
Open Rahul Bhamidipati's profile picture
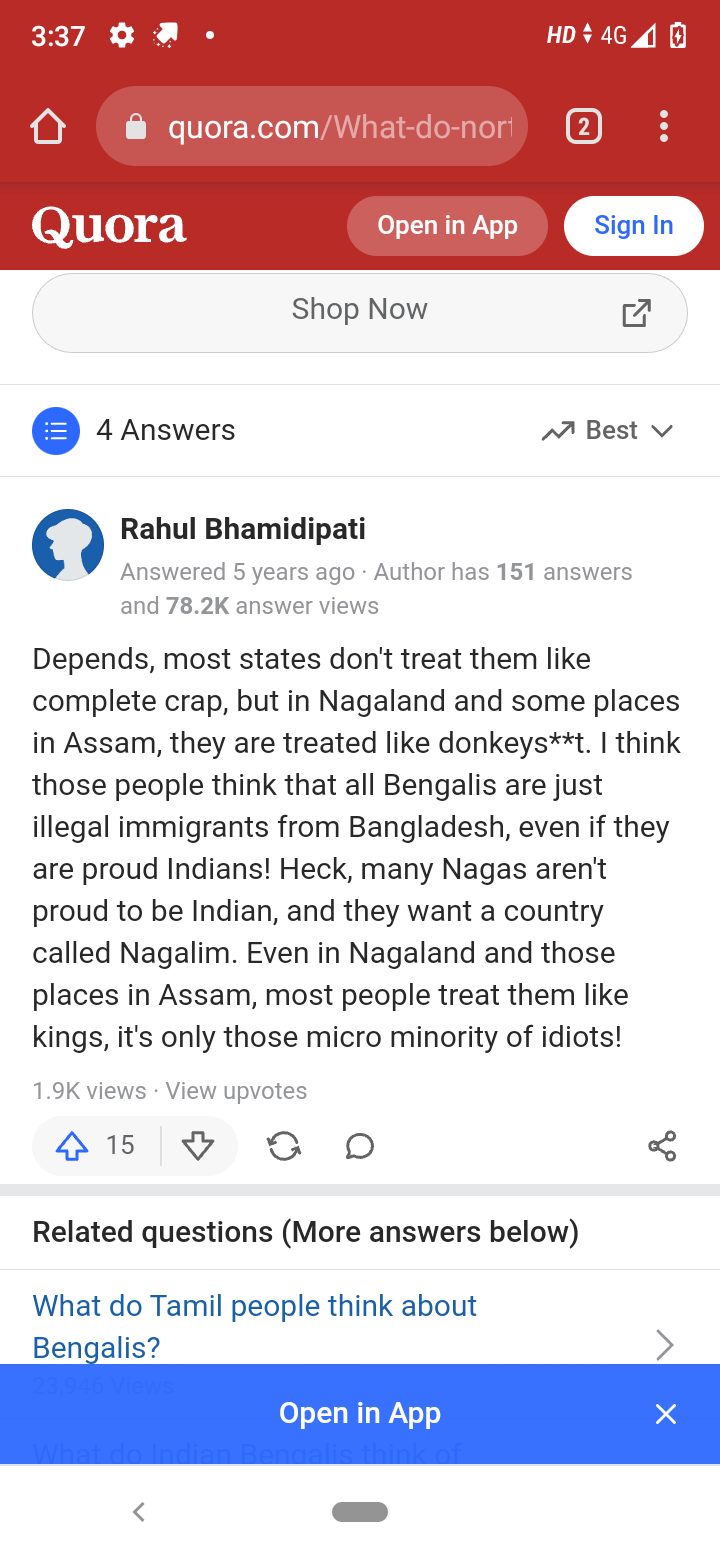click(x=68, y=545)
